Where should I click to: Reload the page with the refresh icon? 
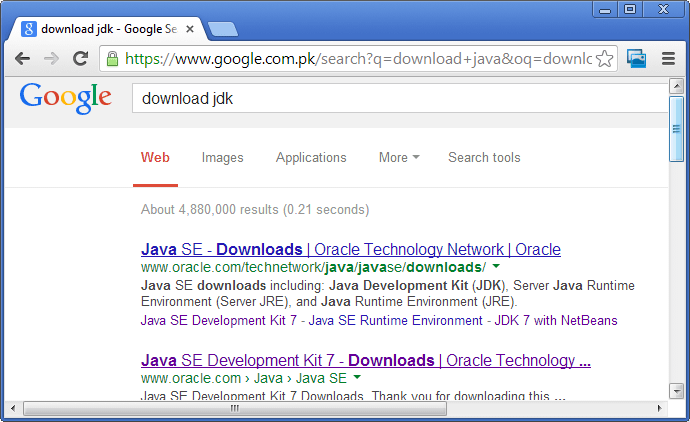(x=81, y=59)
